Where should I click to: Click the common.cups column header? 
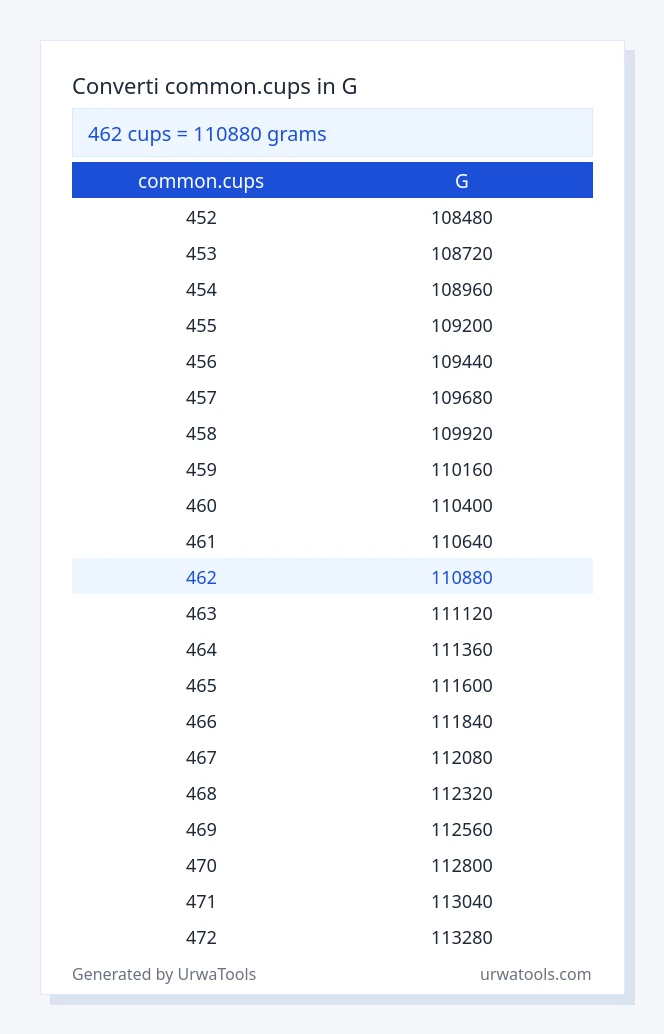200,181
